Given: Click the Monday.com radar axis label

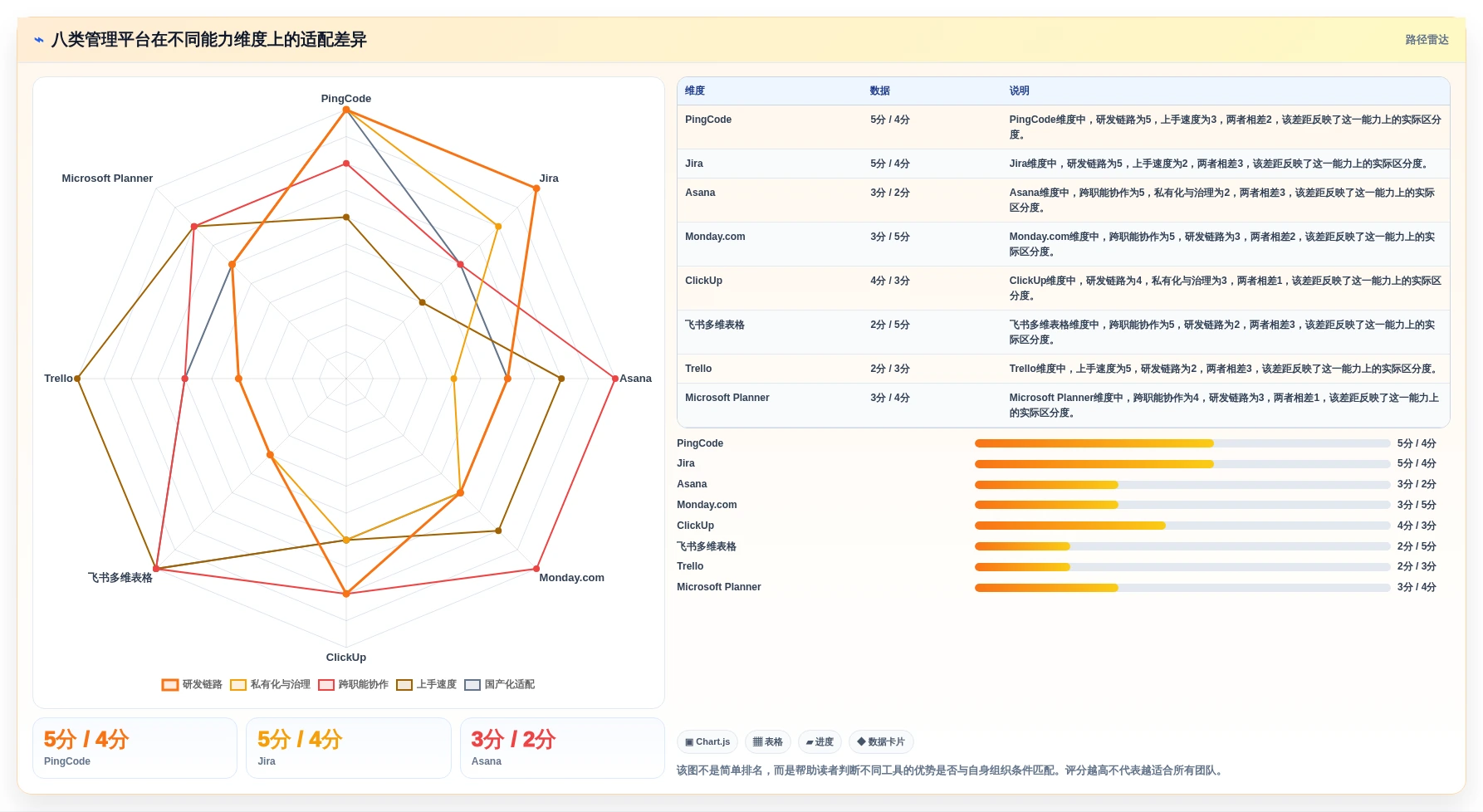Looking at the screenshot, I should [571, 578].
